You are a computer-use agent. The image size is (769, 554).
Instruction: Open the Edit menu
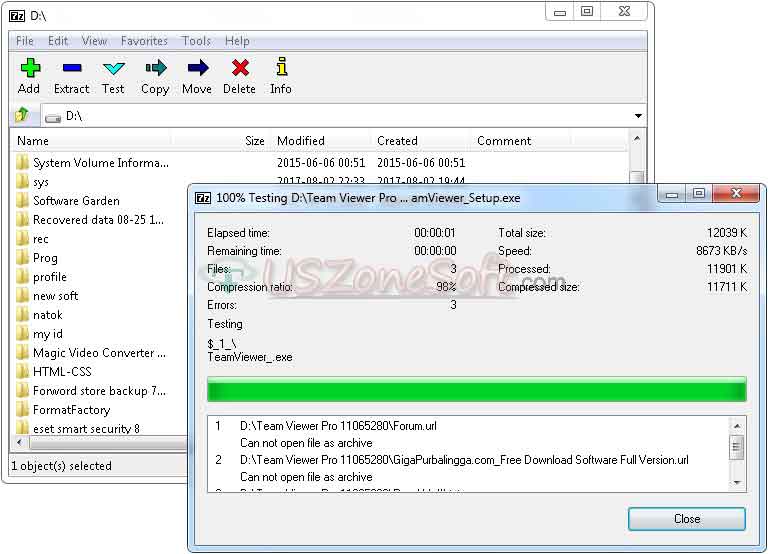click(58, 41)
